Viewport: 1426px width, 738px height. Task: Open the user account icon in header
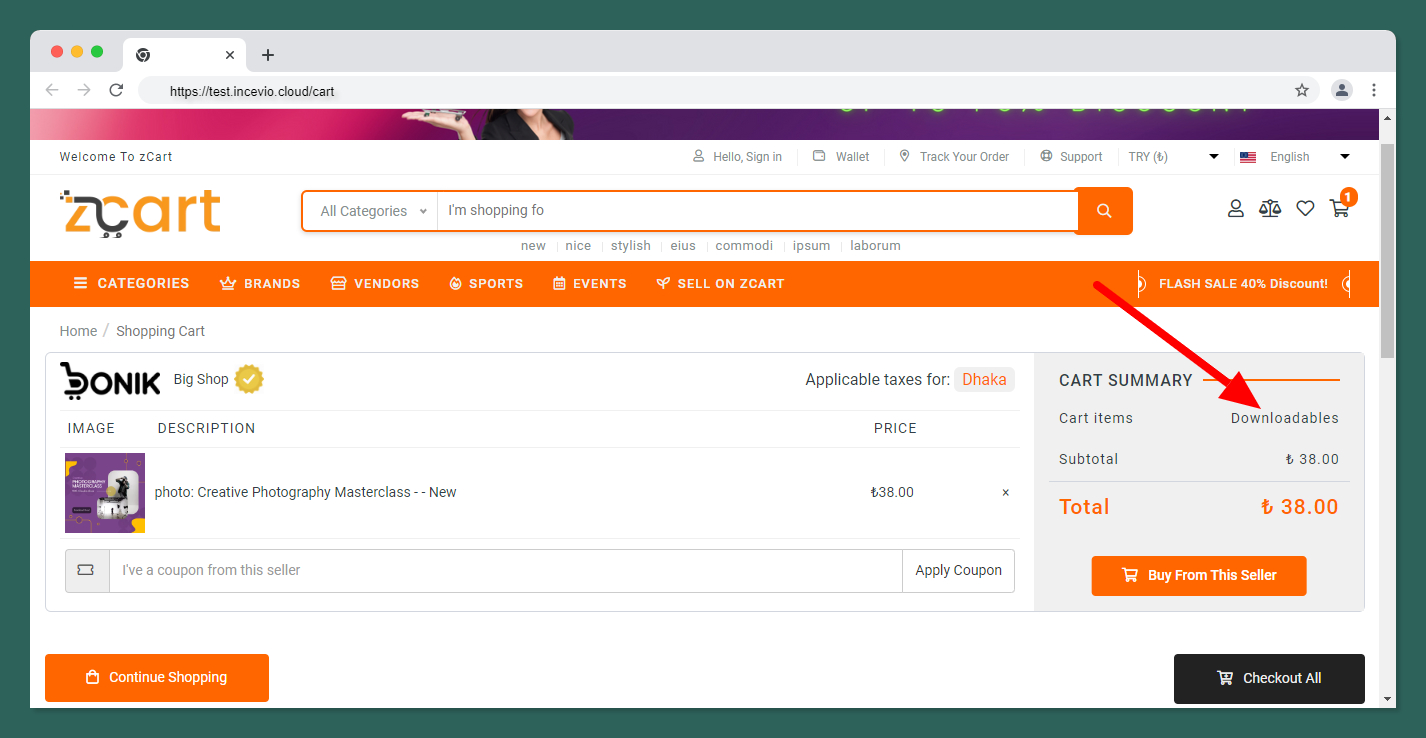click(x=1236, y=208)
